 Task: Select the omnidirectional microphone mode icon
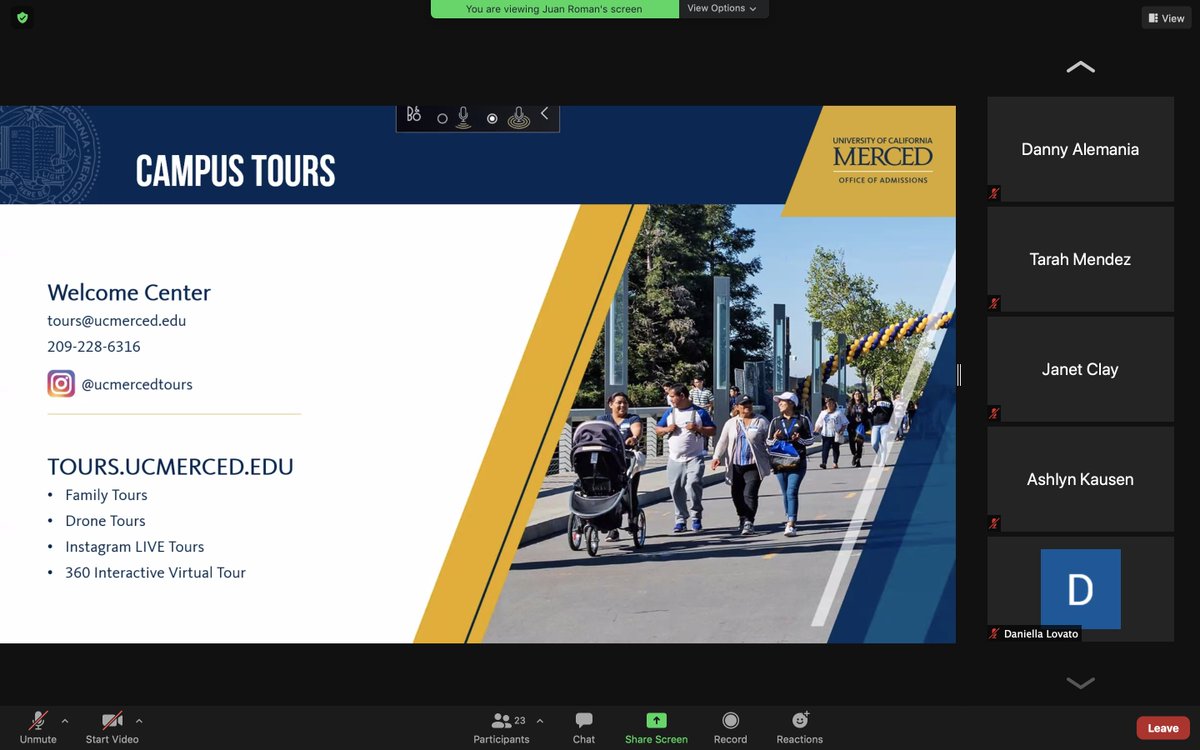[518, 118]
